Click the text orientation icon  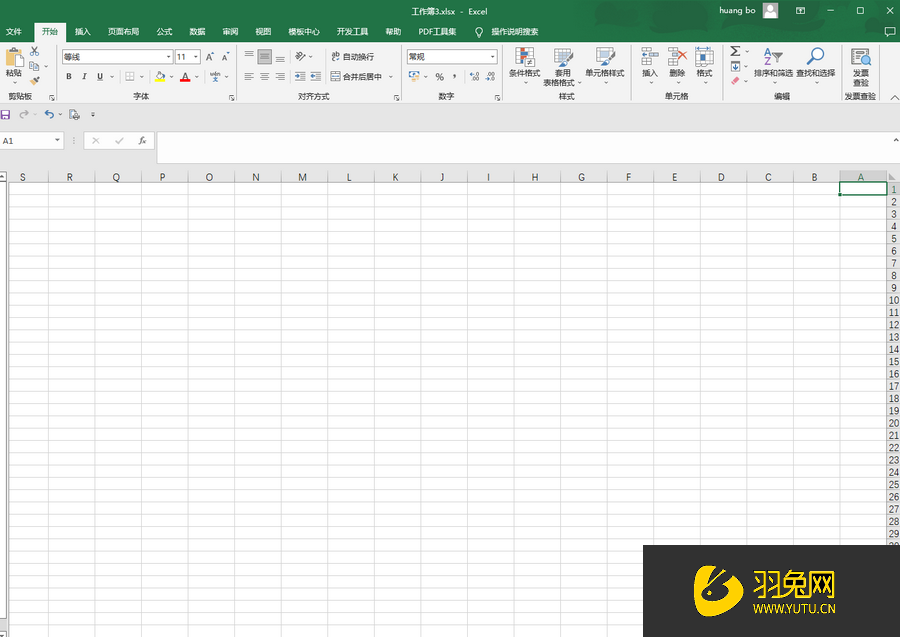300,56
